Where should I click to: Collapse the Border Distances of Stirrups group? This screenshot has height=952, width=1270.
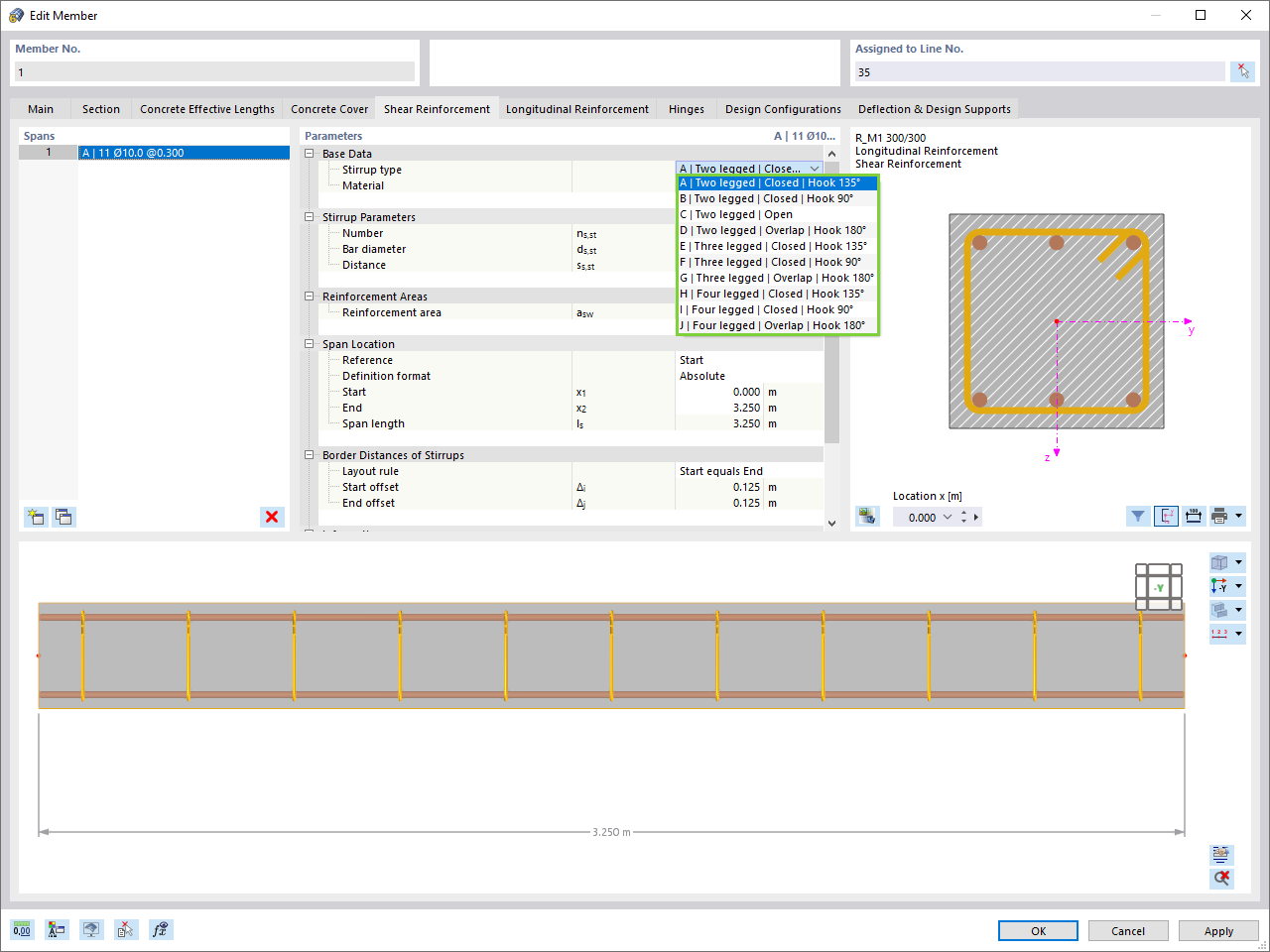pyautogui.click(x=310, y=455)
